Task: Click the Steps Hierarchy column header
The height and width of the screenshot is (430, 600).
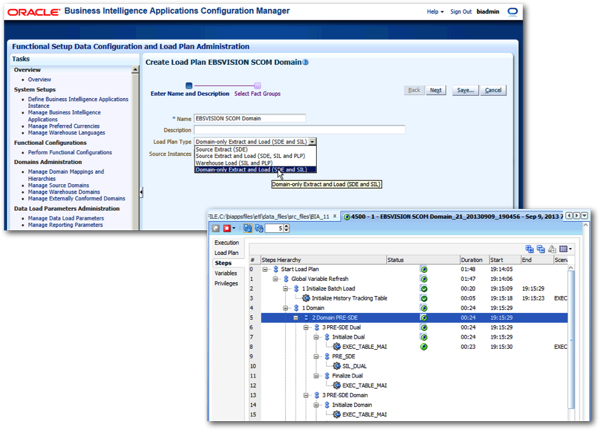Action: pos(323,260)
